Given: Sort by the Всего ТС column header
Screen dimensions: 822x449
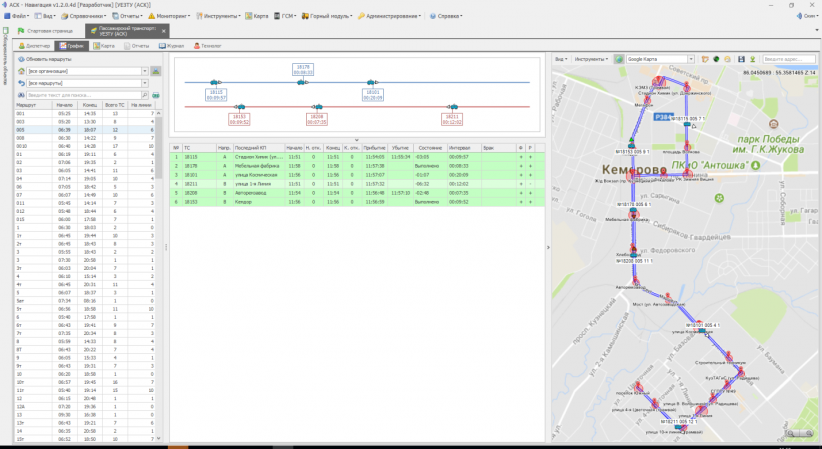Looking at the screenshot, I should click(115, 105).
